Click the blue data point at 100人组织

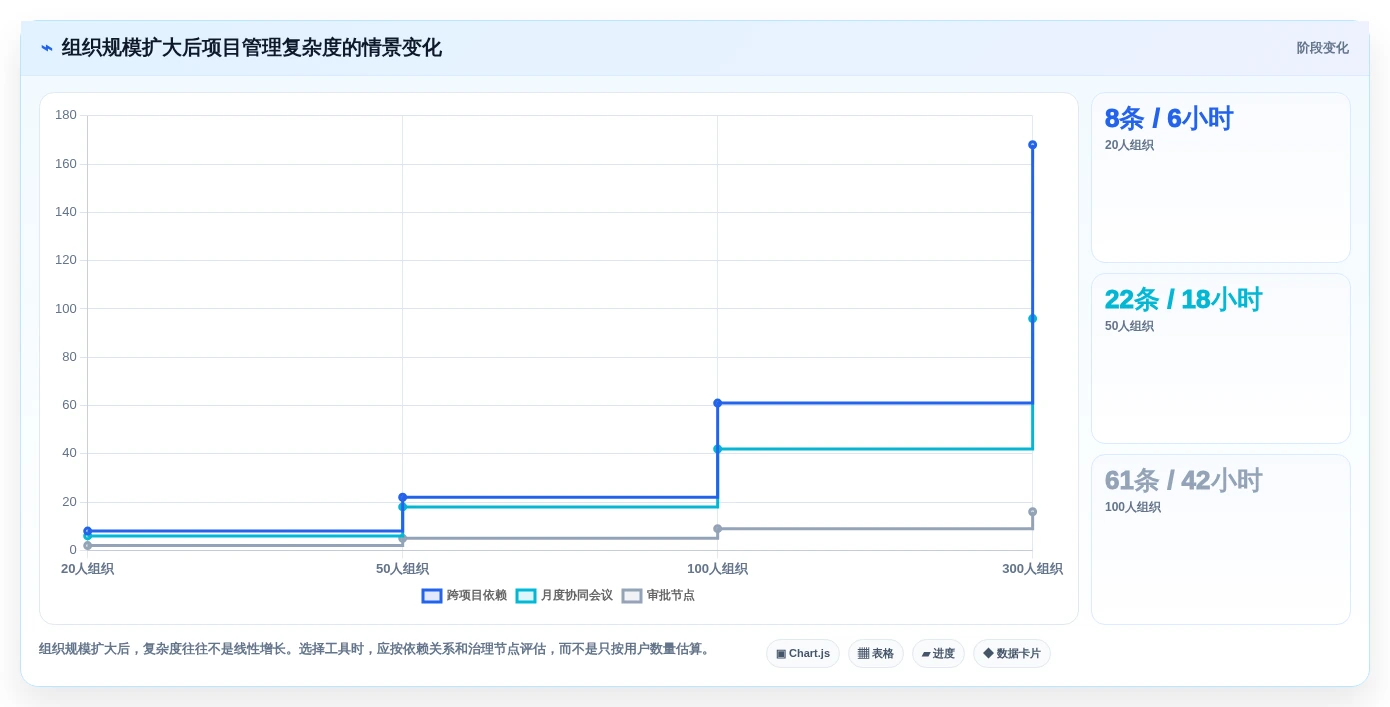click(717, 403)
